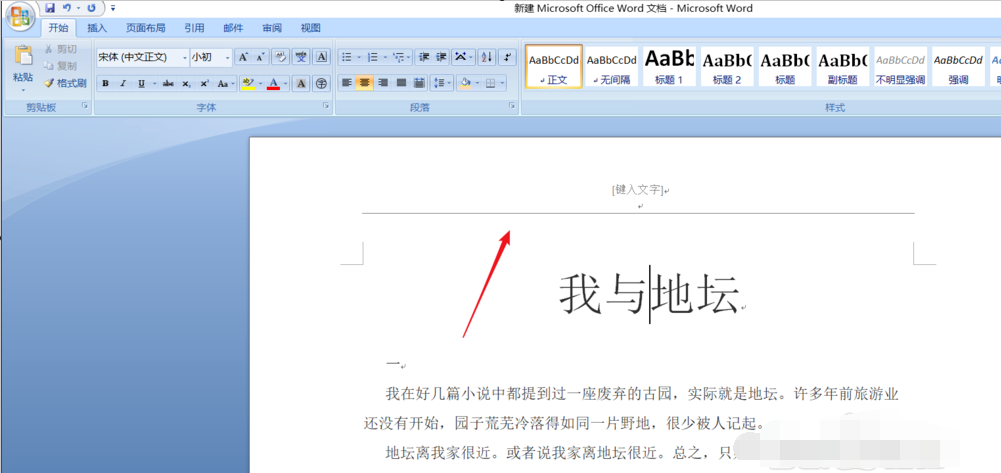Show or hide paragraph marks
This screenshot has width=1001, height=473.
point(508,57)
